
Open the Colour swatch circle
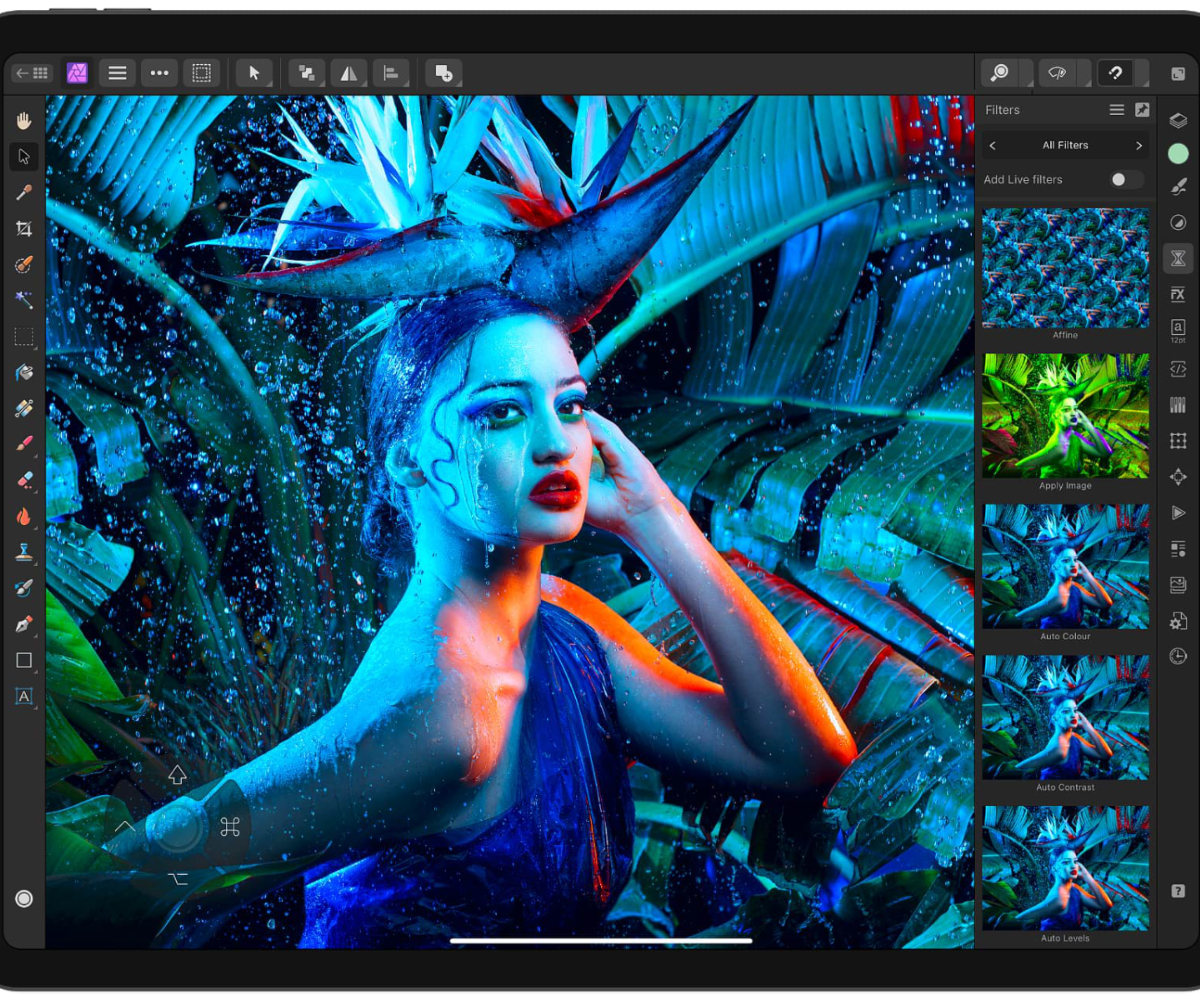(x=1177, y=153)
